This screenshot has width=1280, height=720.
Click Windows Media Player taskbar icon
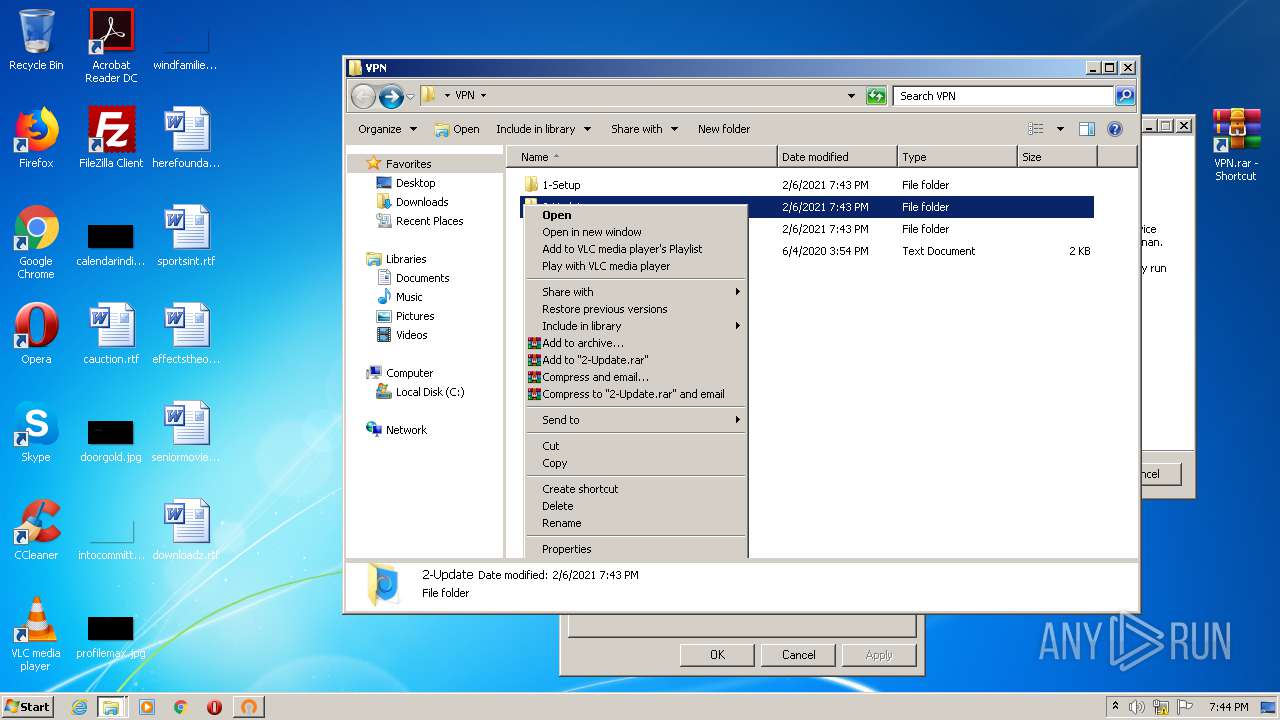[x=147, y=707]
